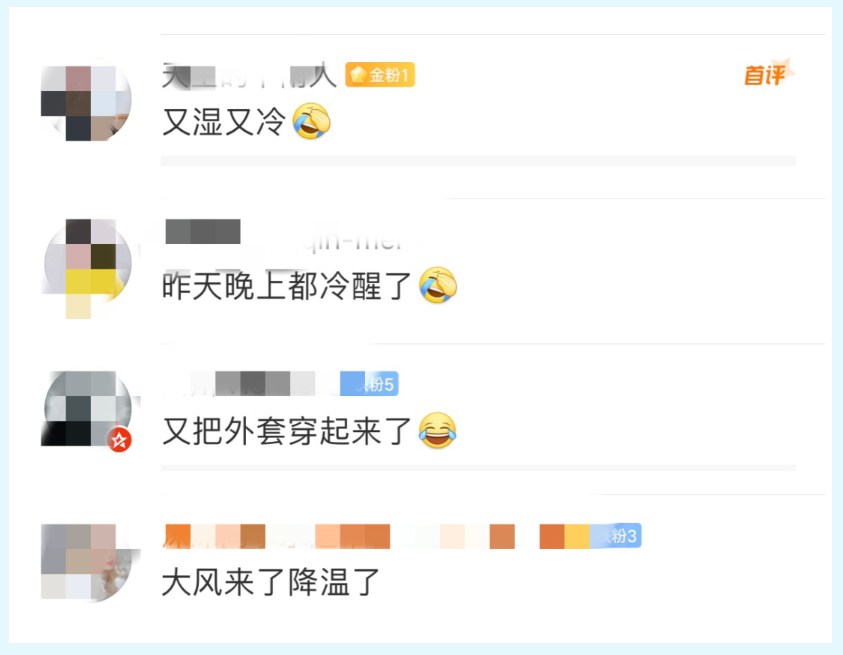Image resolution: width=843 pixels, height=655 pixels.
Task: Open the fourth commenter's avatar
Action: click(86, 562)
